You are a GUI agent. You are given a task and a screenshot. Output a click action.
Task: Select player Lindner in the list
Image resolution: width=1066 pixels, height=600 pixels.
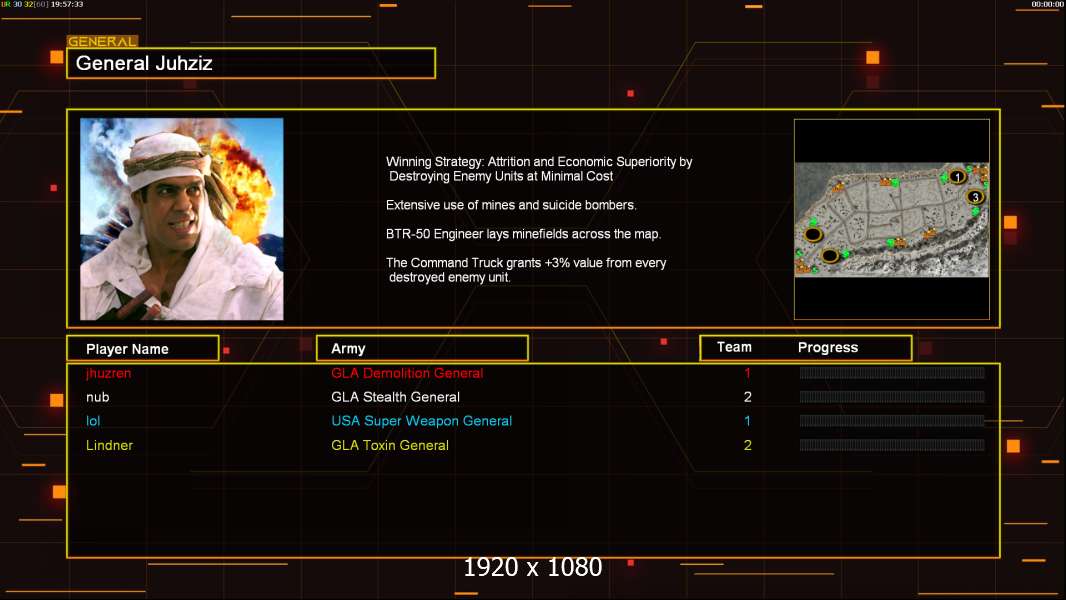[x=109, y=445]
